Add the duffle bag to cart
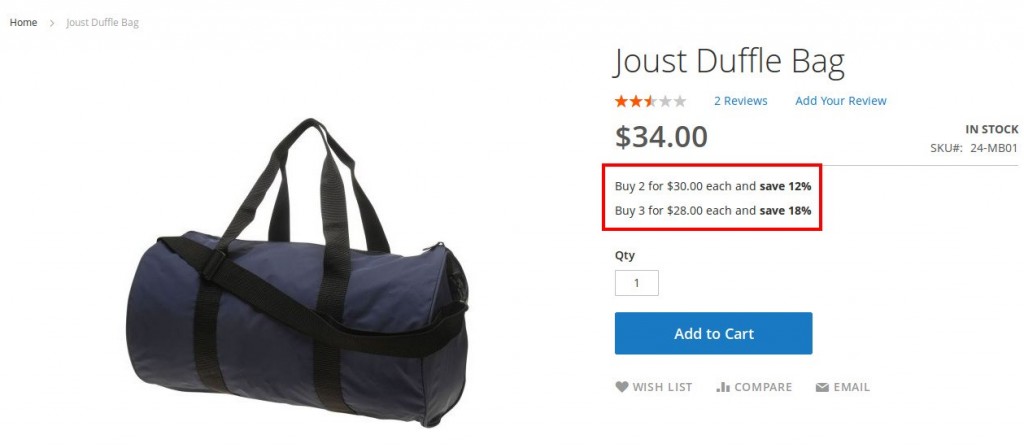1024x448 pixels. pyautogui.click(x=713, y=333)
